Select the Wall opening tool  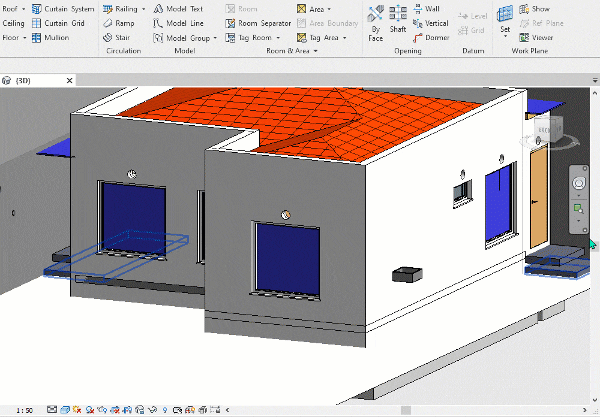pyautogui.click(x=427, y=9)
